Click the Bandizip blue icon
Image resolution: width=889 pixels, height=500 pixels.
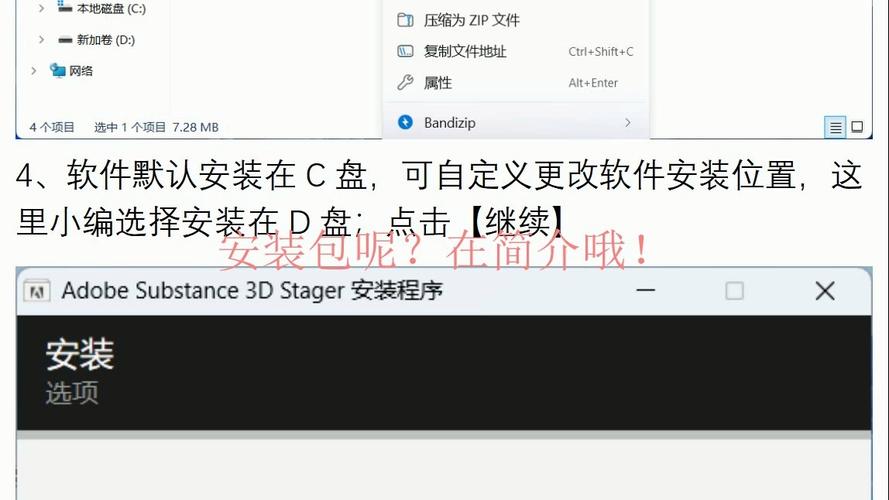(405, 122)
